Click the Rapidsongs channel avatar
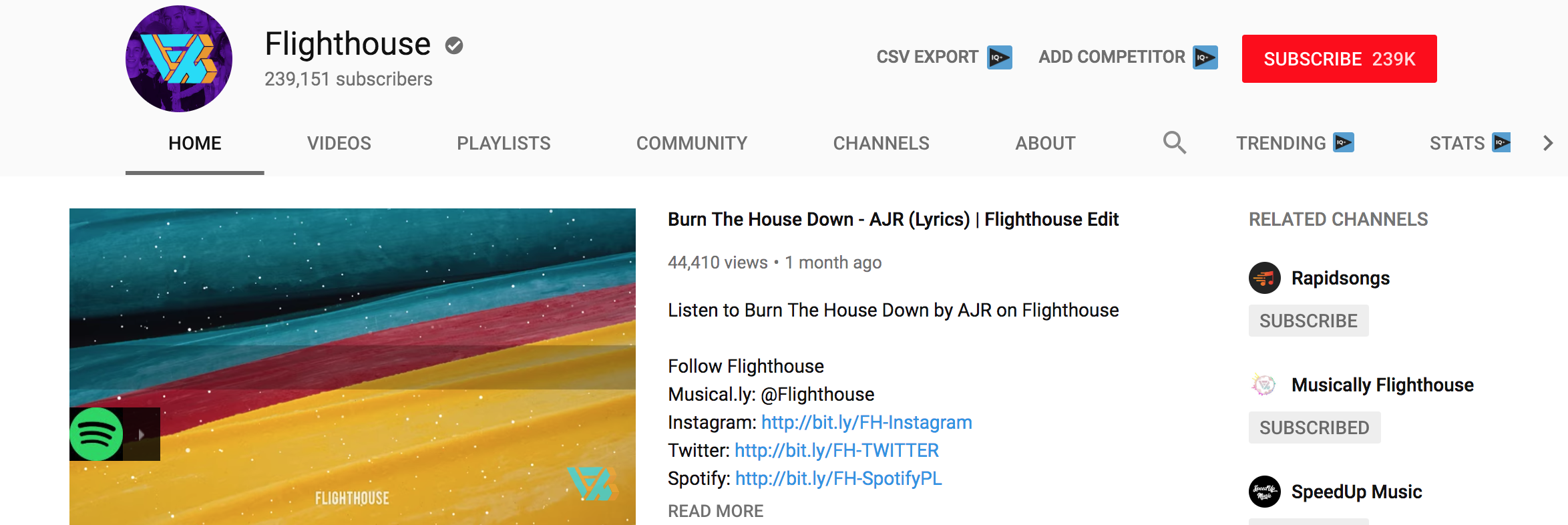 tap(1265, 278)
